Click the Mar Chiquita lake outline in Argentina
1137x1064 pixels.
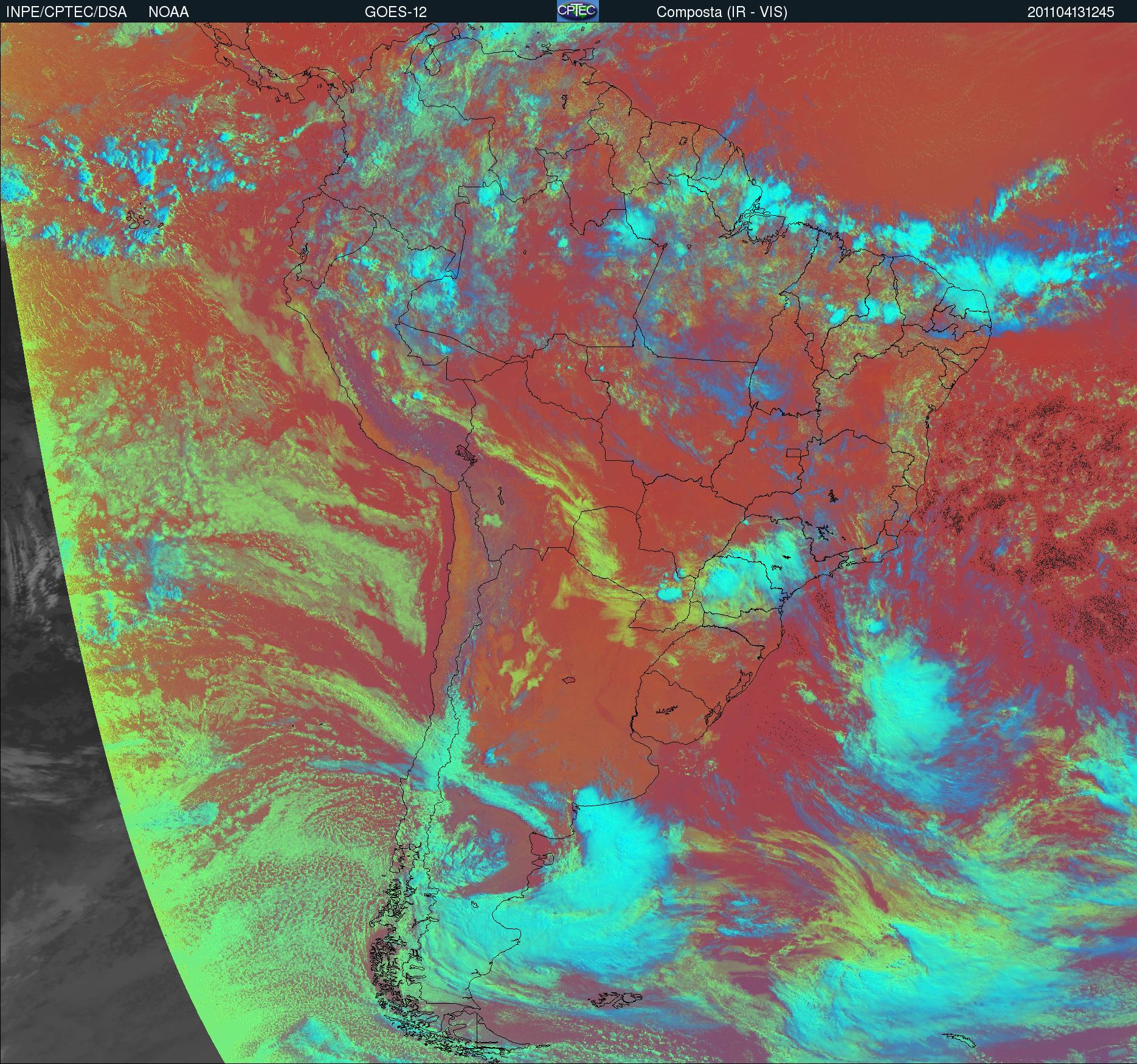click(x=569, y=680)
